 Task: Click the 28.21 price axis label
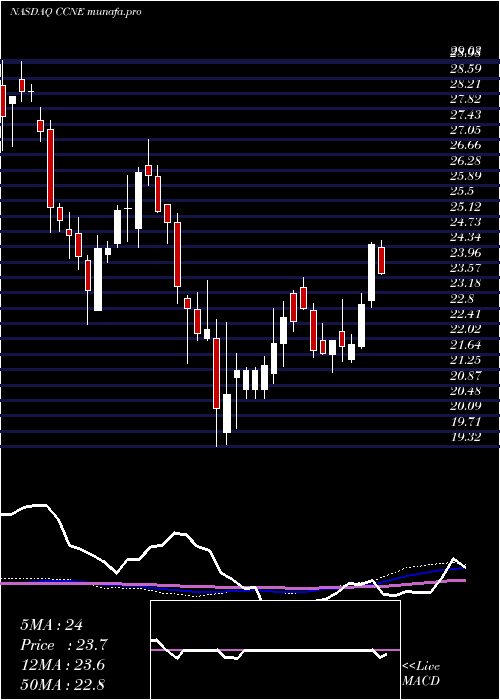466,84
